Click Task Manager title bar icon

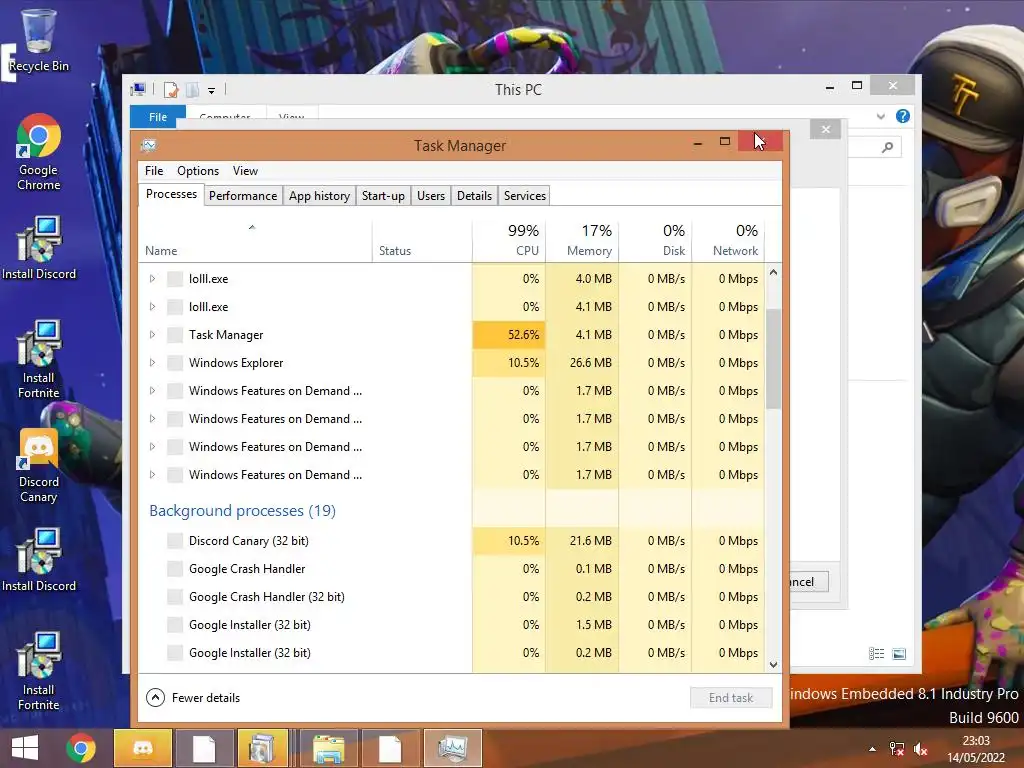(x=149, y=145)
